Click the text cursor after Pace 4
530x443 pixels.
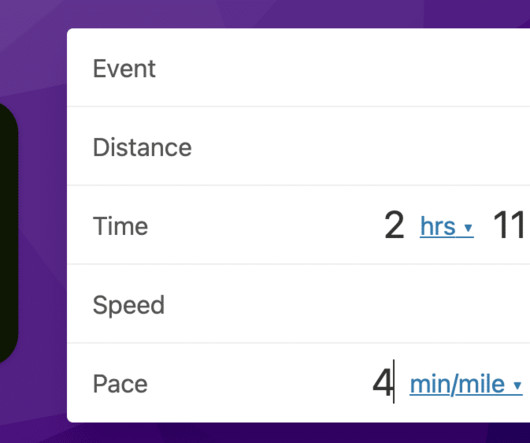[393, 382]
